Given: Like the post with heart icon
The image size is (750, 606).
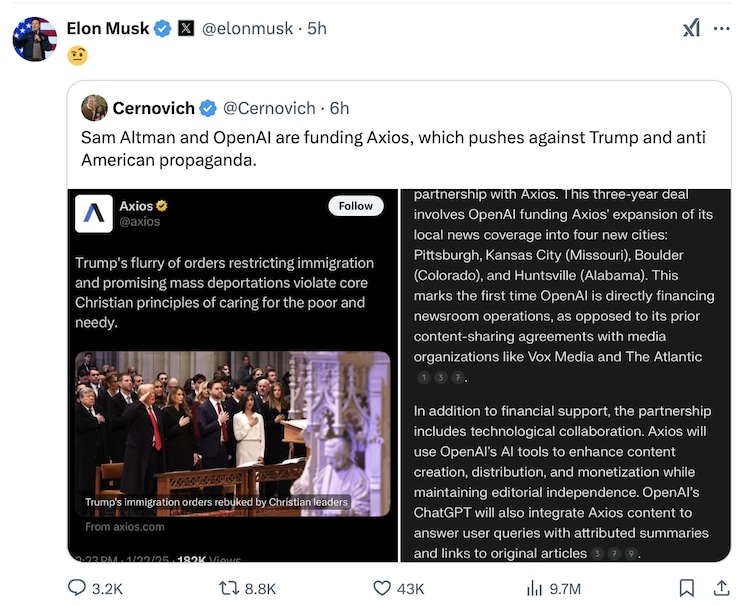Looking at the screenshot, I should [383, 588].
